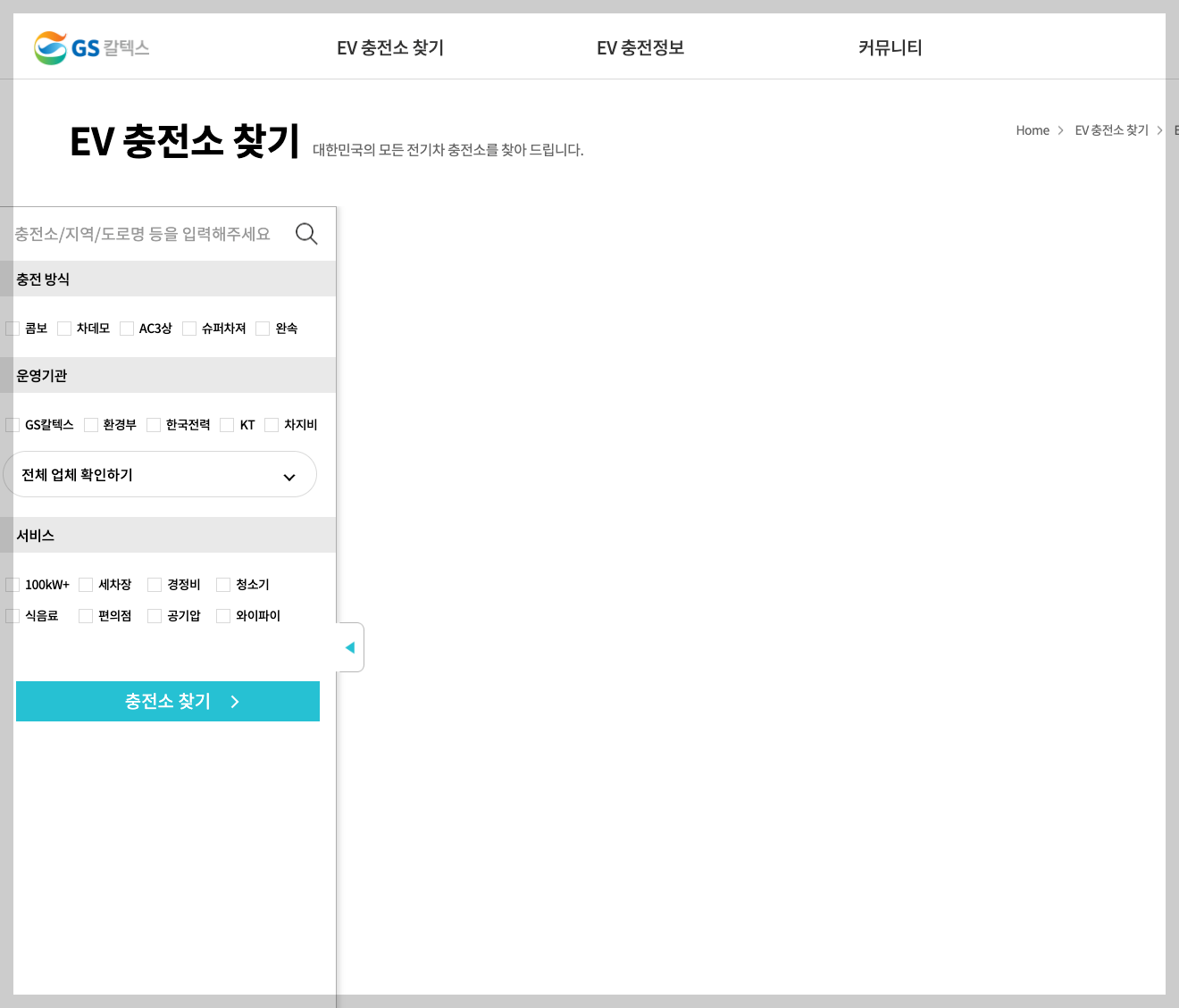The height and width of the screenshot is (1008, 1179).
Task: Check the 100kW+ service option
Action: click(x=13, y=584)
